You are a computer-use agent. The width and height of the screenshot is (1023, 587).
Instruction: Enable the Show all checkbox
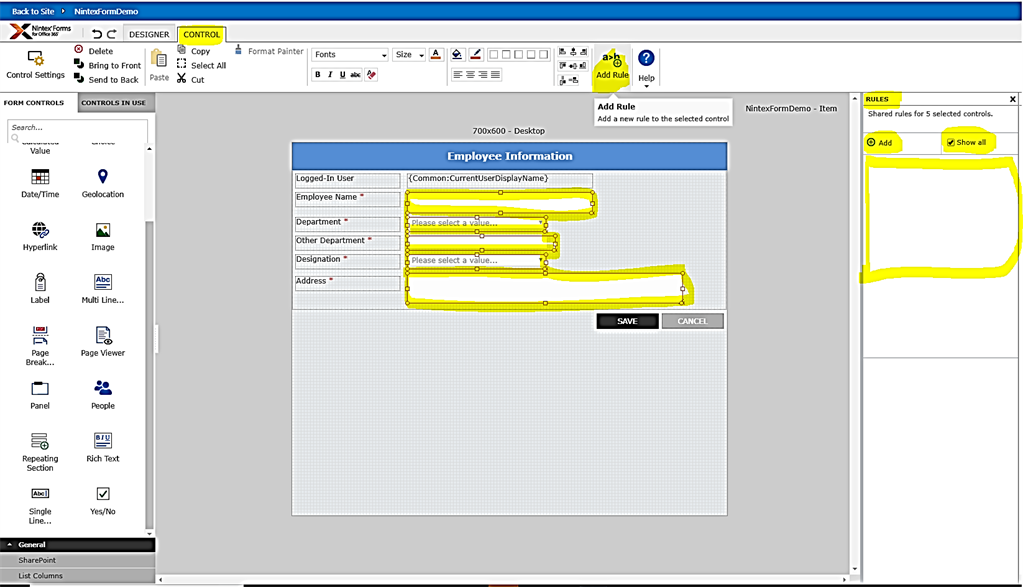click(x=949, y=142)
